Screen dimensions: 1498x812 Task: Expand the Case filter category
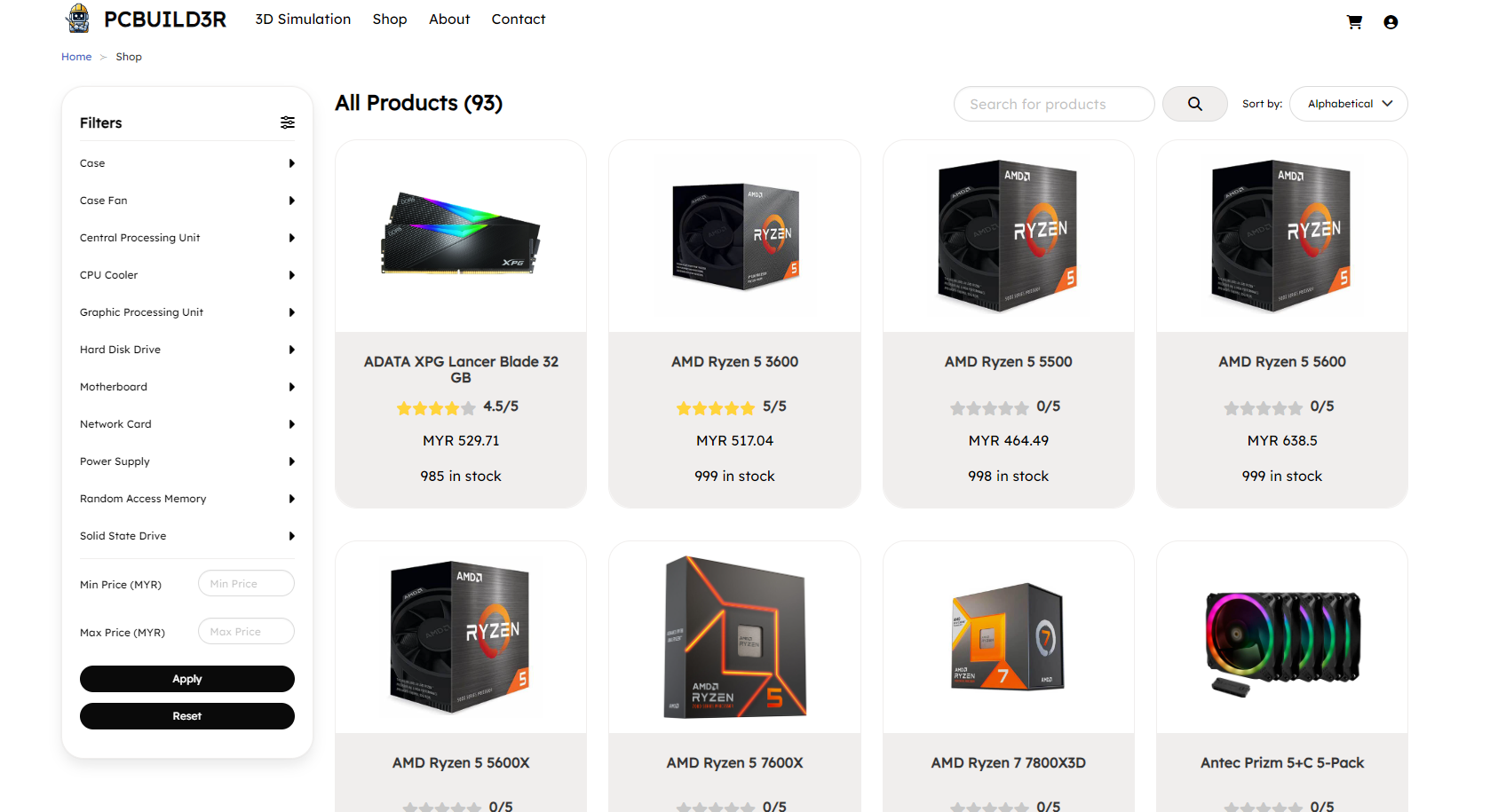(x=186, y=163)
